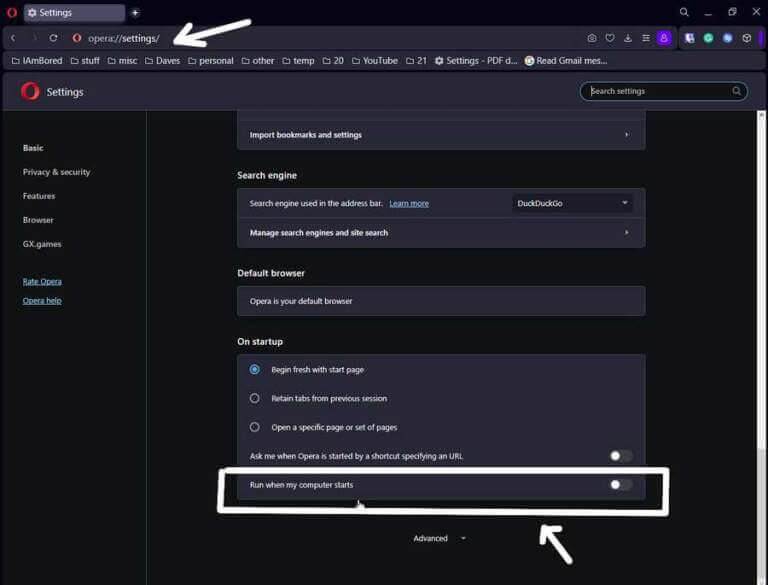Add page to bookmarks with heart icon
Image resolution: width=768 pixels, height=585 pixels.
point(610,38)
